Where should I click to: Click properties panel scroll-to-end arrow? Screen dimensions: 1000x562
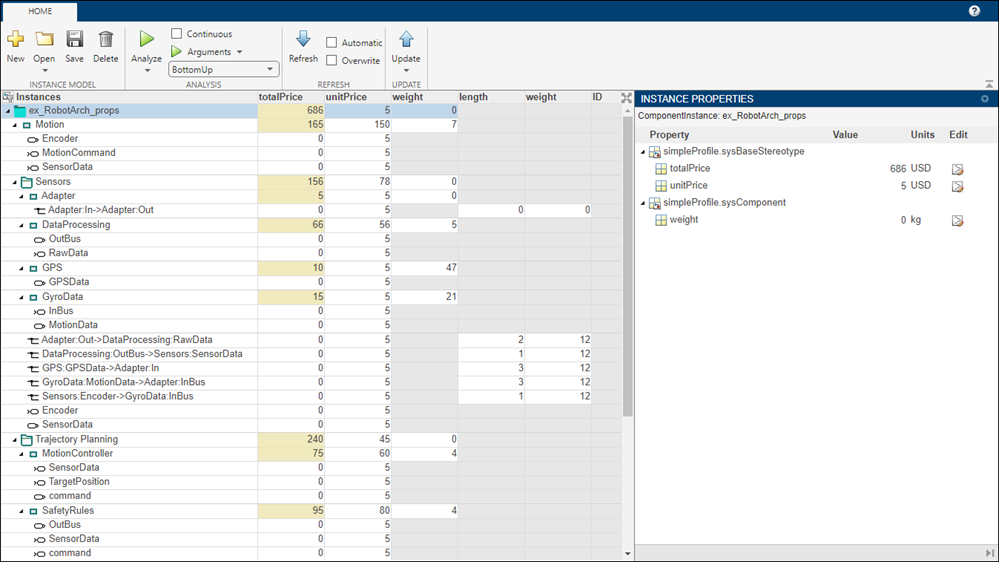pyautogui.click(x=989, y=554)
